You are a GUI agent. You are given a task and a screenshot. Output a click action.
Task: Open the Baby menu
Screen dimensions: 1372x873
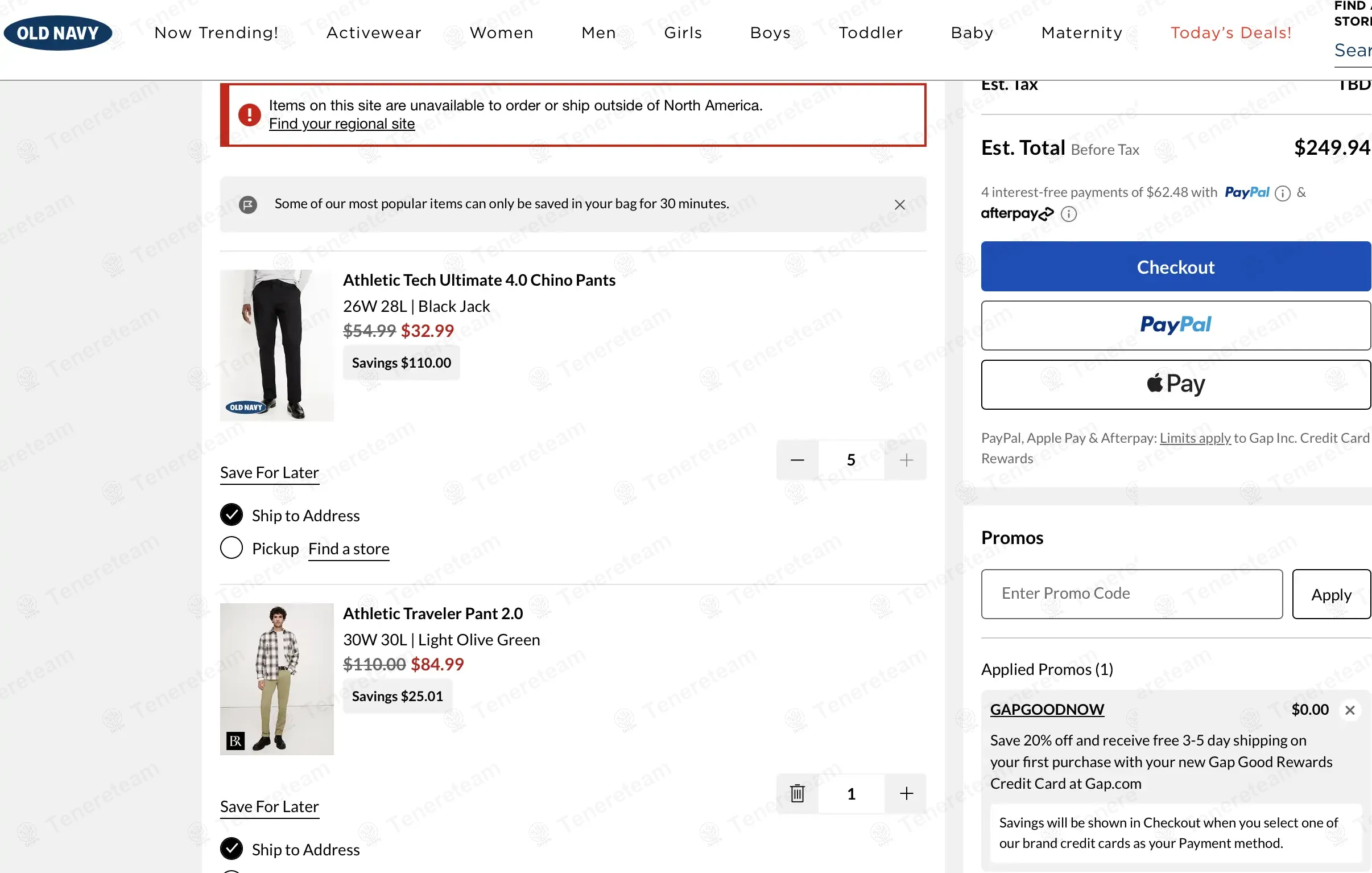click(x=972, y=32)
